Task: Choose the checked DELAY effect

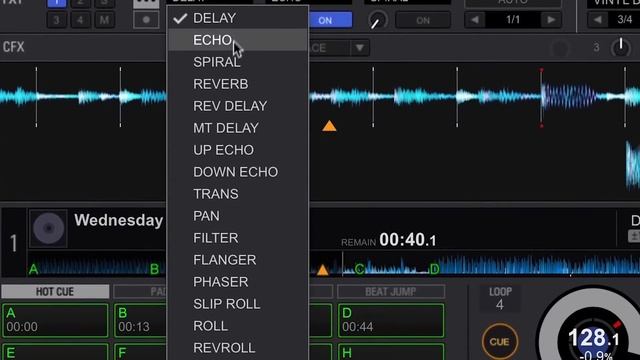Action: point(238,18)
